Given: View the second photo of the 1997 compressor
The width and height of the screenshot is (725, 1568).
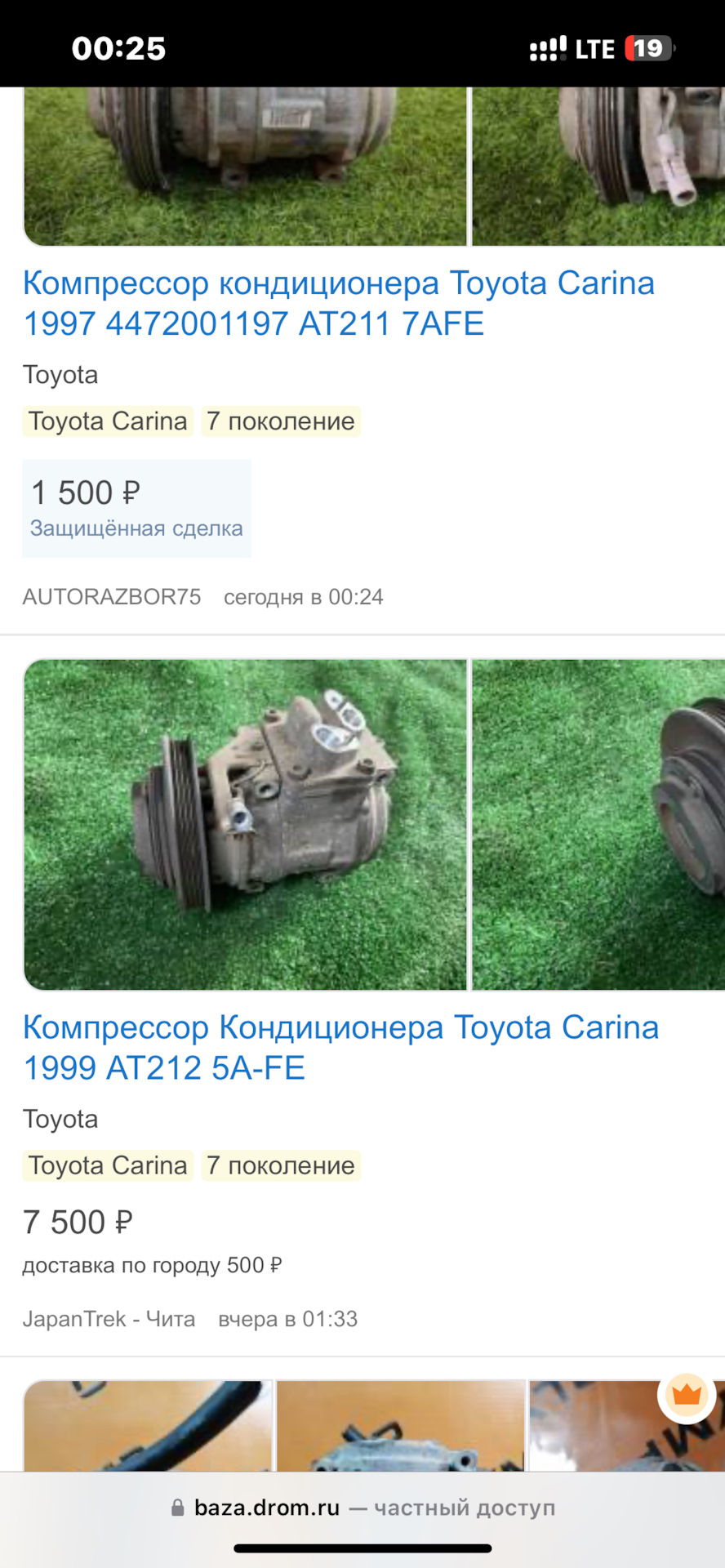Looking at the screenshot, I should 598,166.
